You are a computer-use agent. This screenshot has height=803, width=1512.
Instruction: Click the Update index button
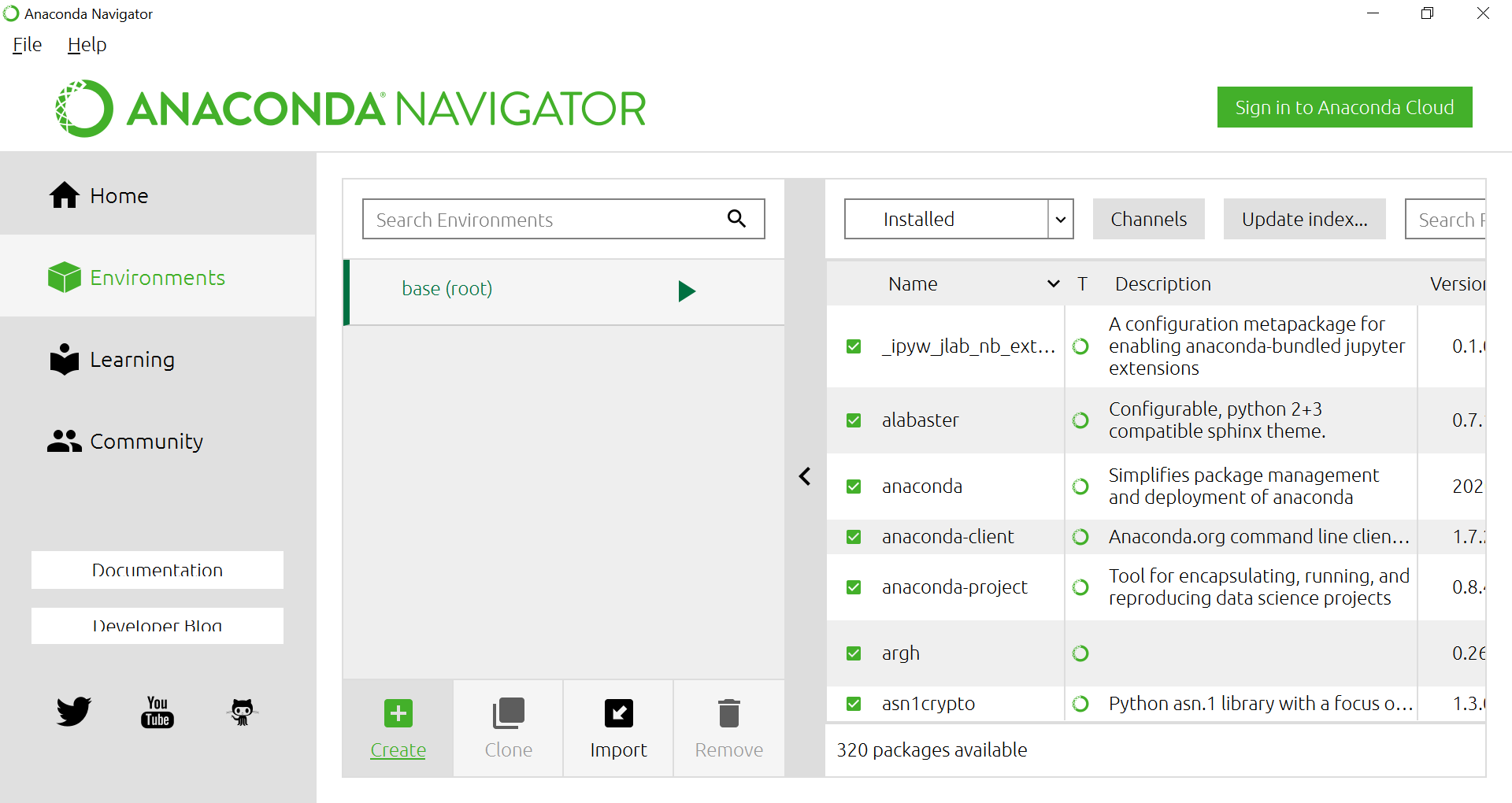pos(1303,219)
